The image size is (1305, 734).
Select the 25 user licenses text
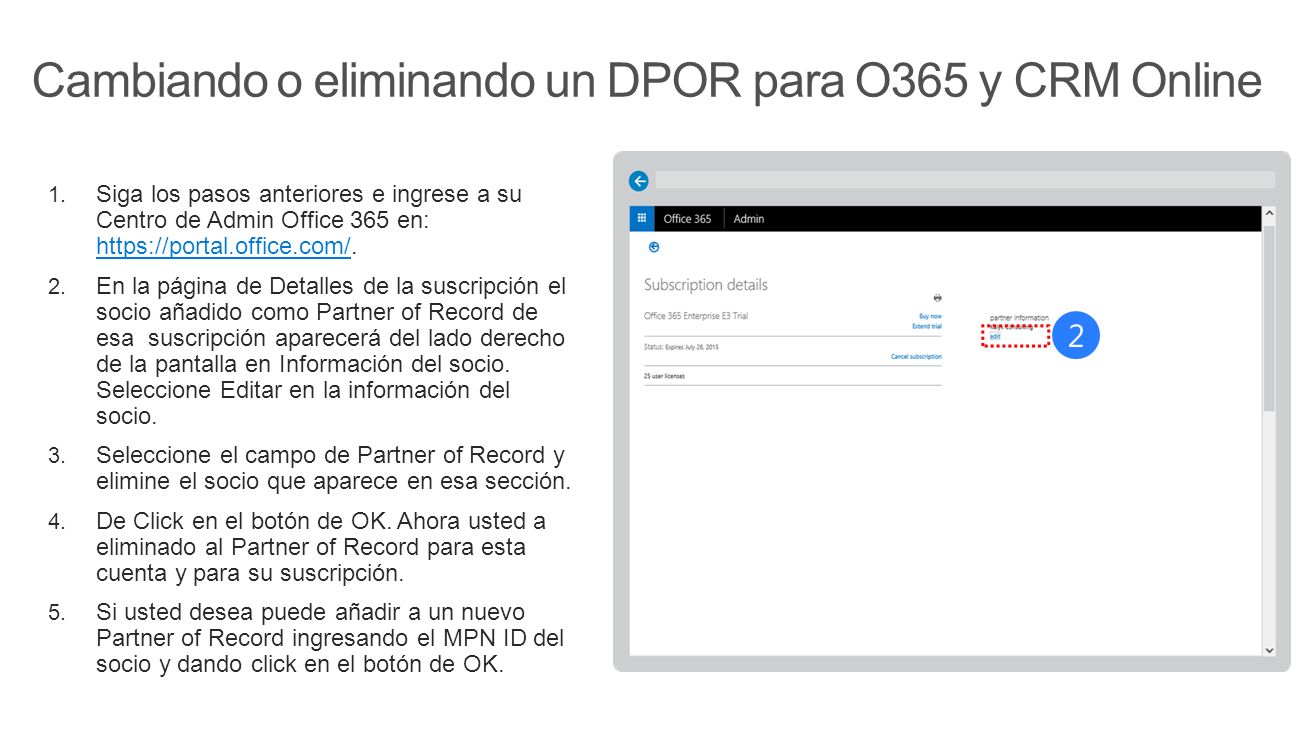click(664, 376)
